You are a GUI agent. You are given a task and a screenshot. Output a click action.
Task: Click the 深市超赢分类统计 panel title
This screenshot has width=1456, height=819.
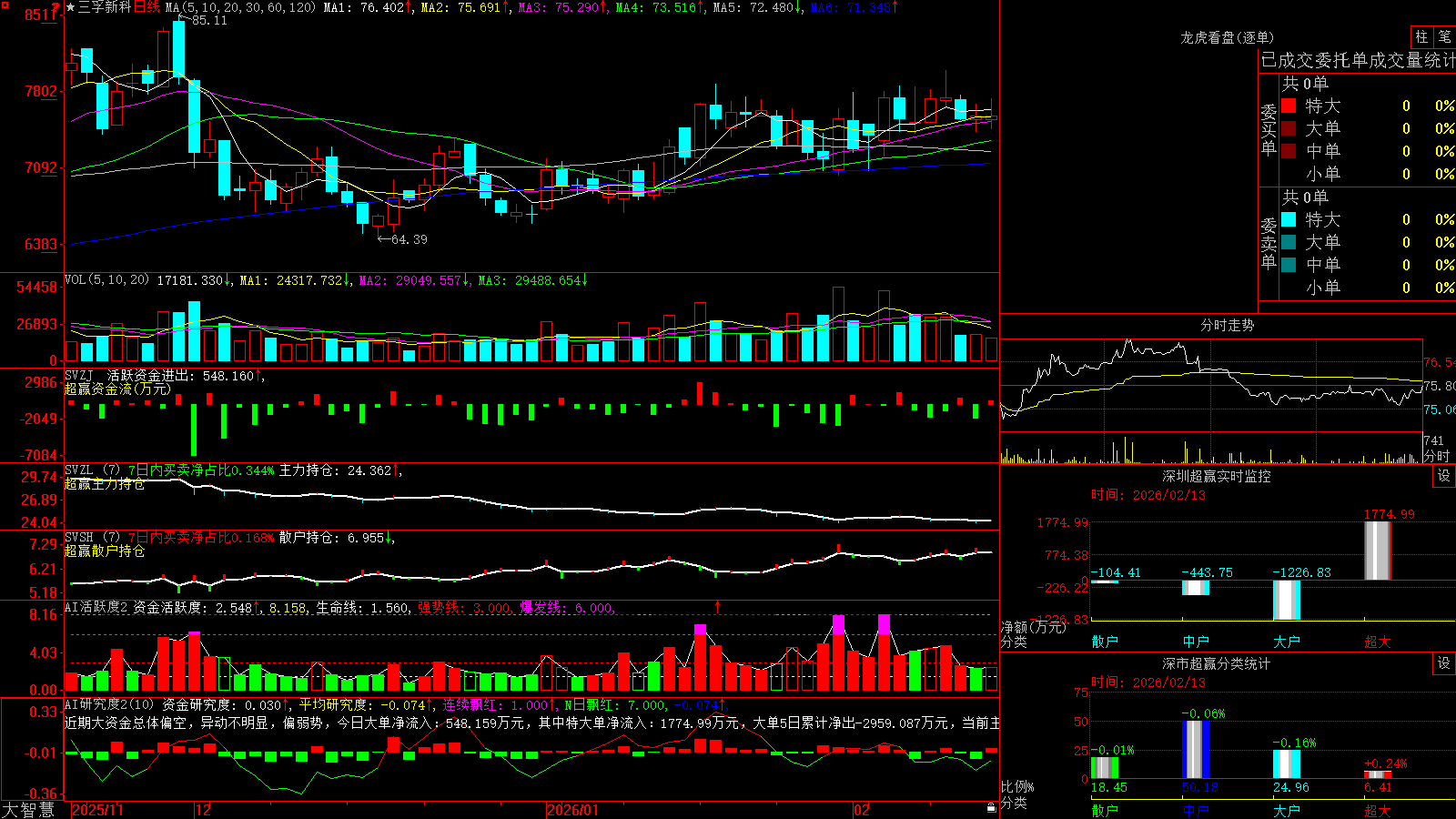coord(1217,663)
